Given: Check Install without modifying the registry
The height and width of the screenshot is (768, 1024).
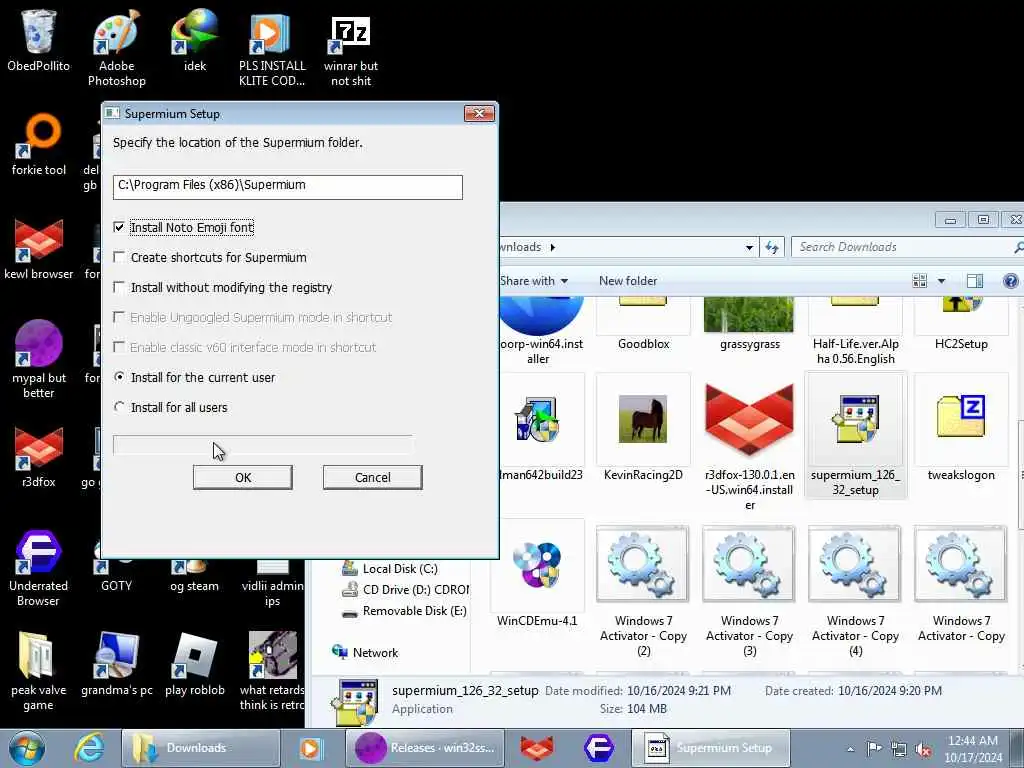Looking at the screenshot, I should click(119, 287).
